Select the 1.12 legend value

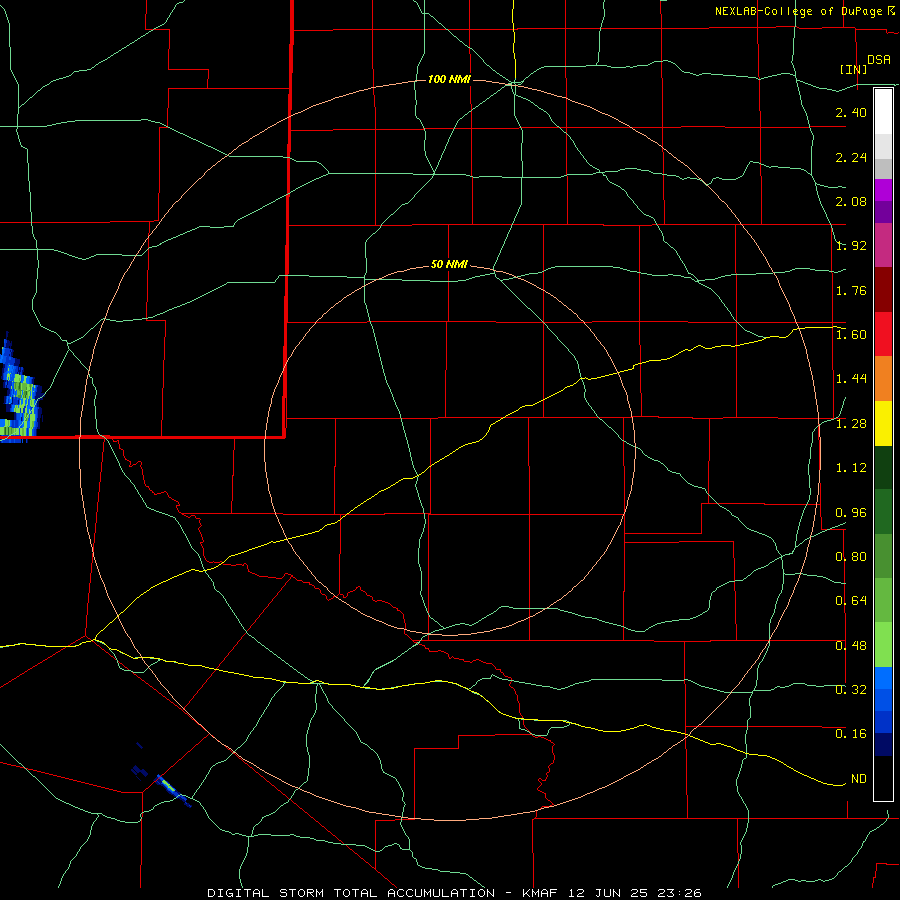(851, 468)
